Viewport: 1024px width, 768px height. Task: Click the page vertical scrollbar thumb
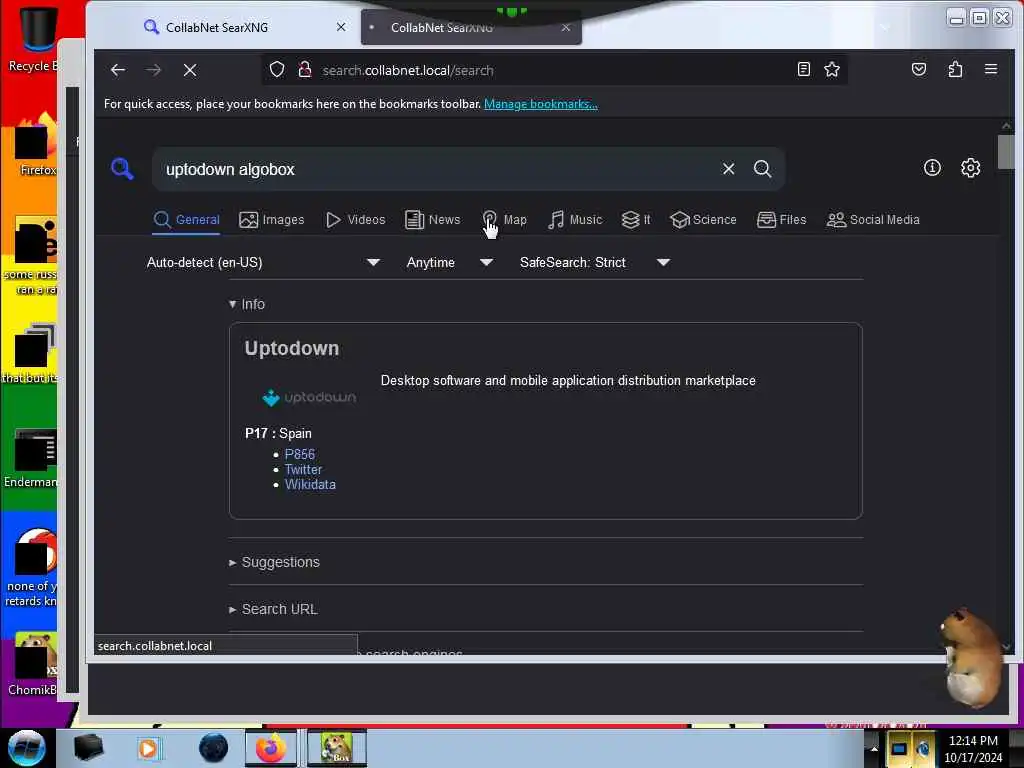tap(1006, 152)
